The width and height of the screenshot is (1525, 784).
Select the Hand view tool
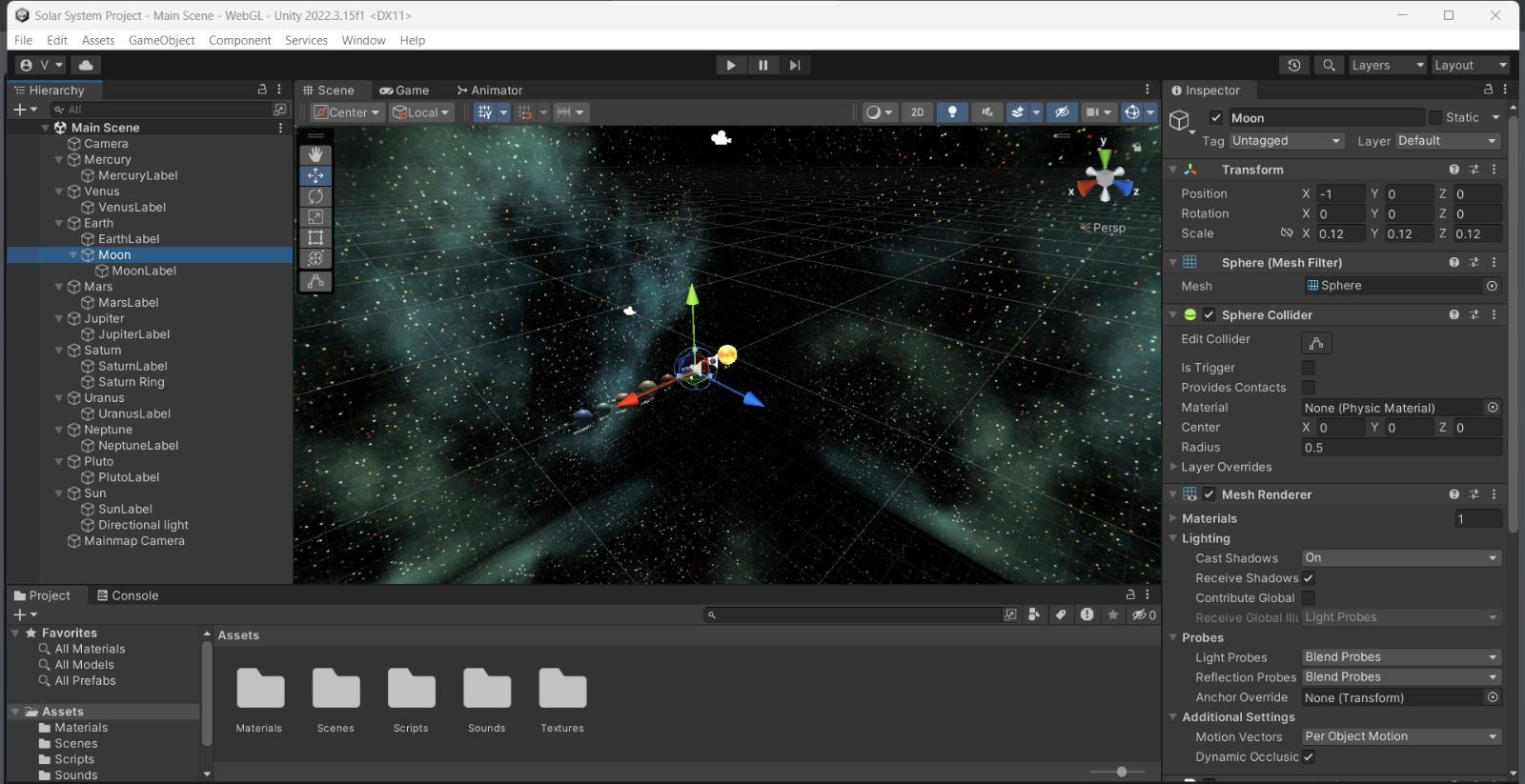tap(315, 154)
